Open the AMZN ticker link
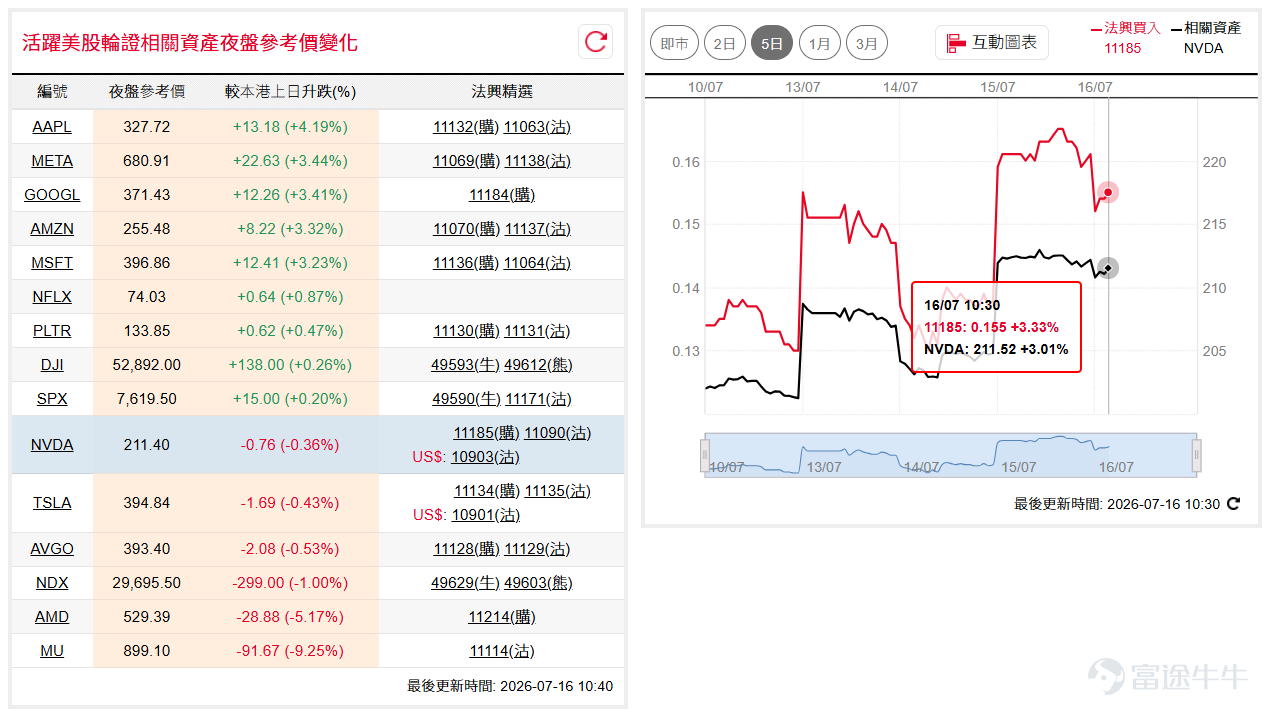1268x713 pixels. (52, 229)
